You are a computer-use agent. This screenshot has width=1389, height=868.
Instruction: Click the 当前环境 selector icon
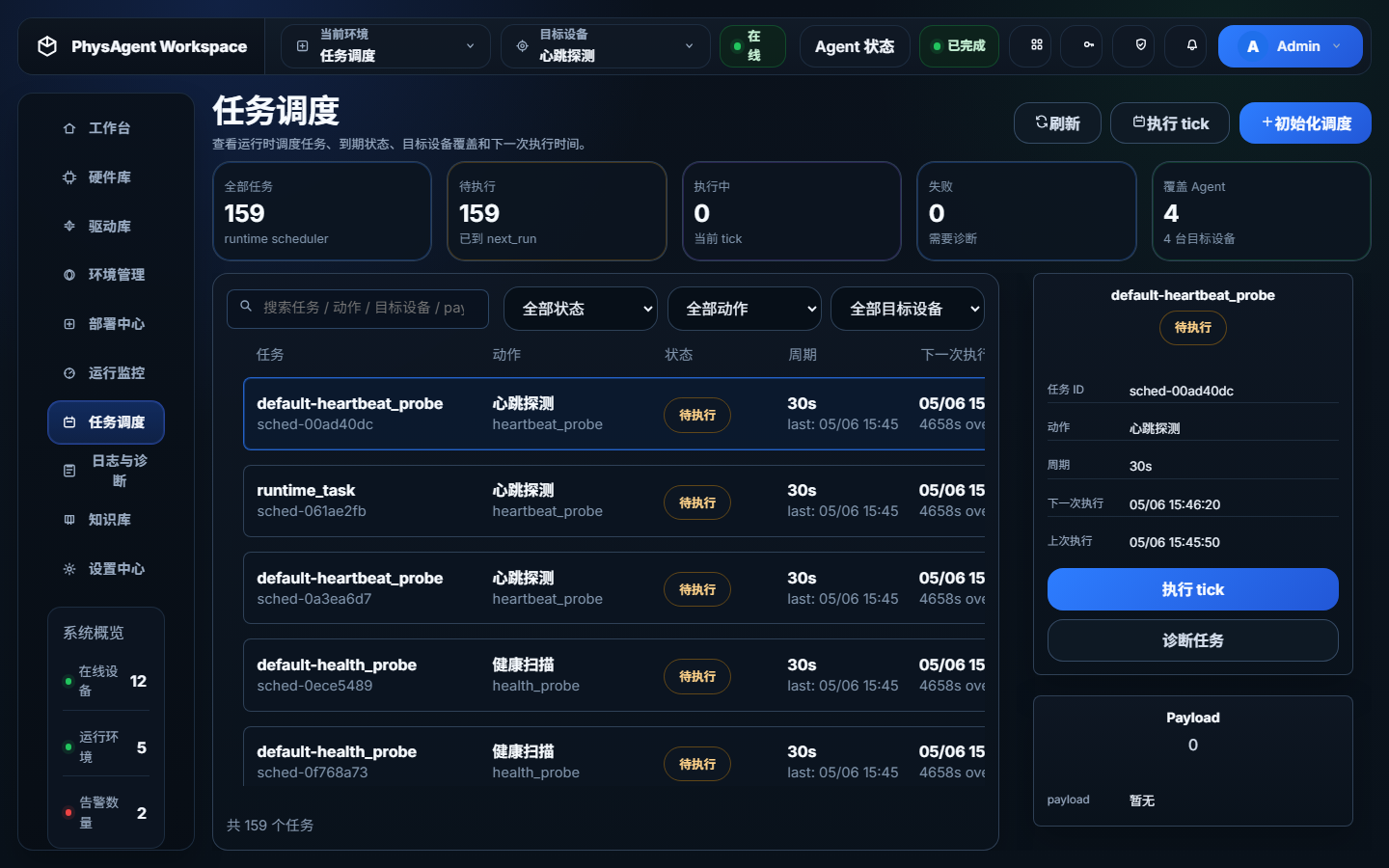302,46
